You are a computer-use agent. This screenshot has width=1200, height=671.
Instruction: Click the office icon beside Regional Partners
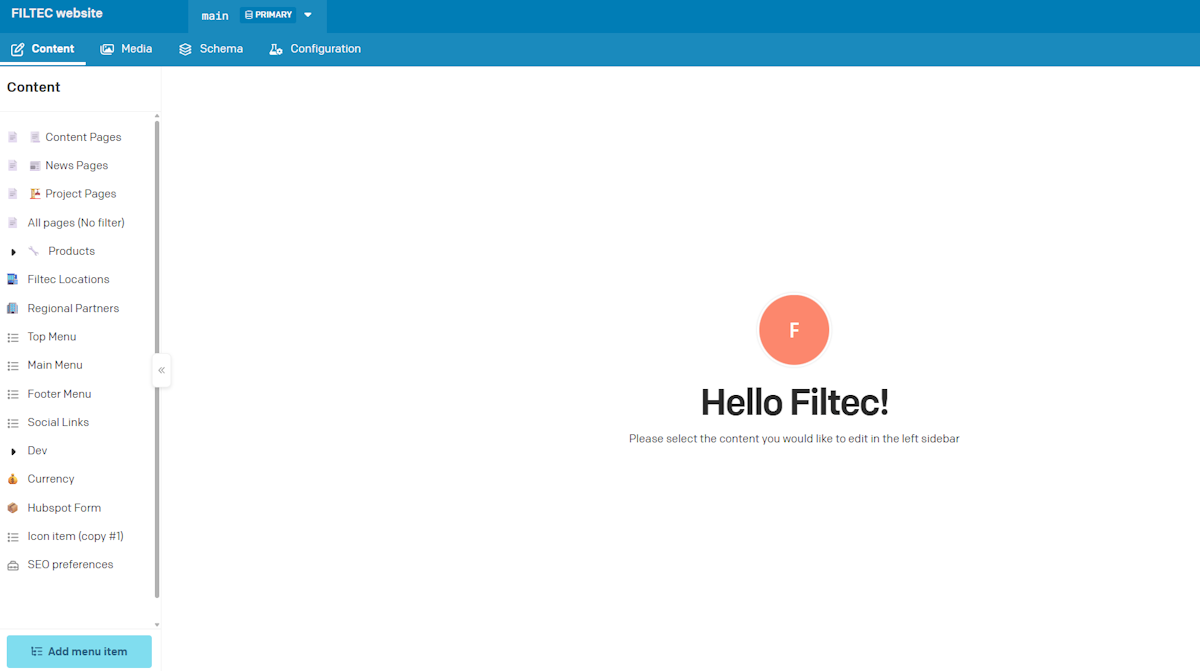point(13,308)
